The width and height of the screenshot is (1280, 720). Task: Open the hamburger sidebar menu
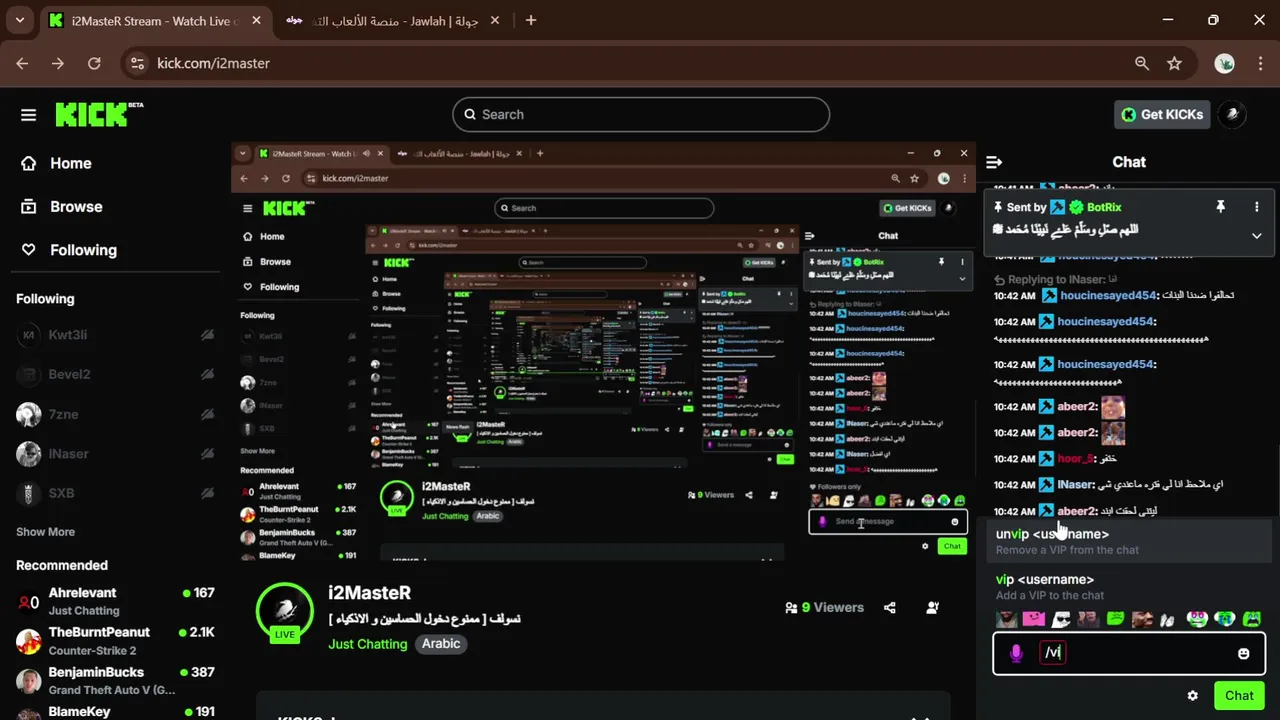coord(28,115)
